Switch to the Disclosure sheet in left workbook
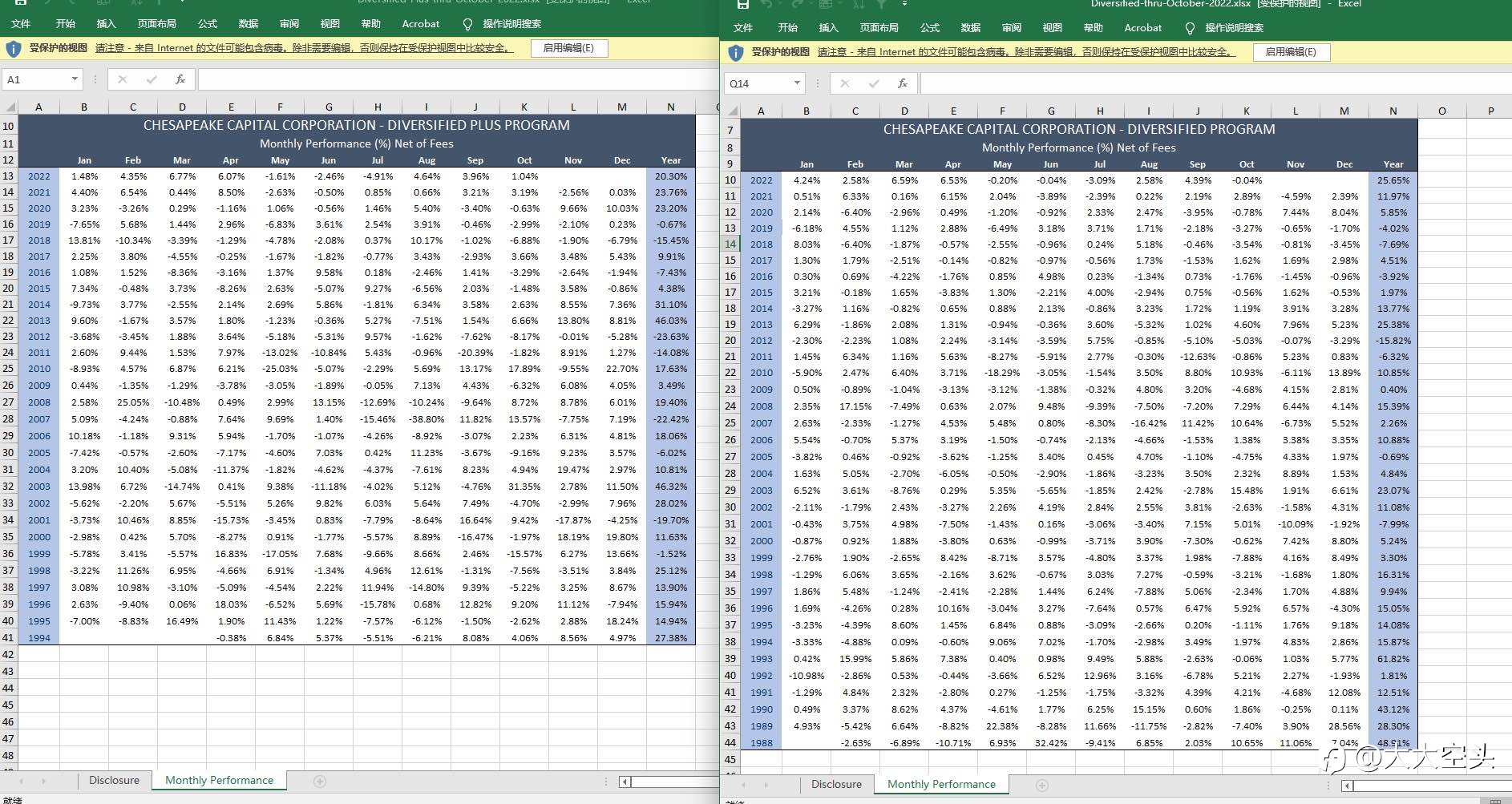This screenshot has width=1512, height=804. [x=114, y=781]
